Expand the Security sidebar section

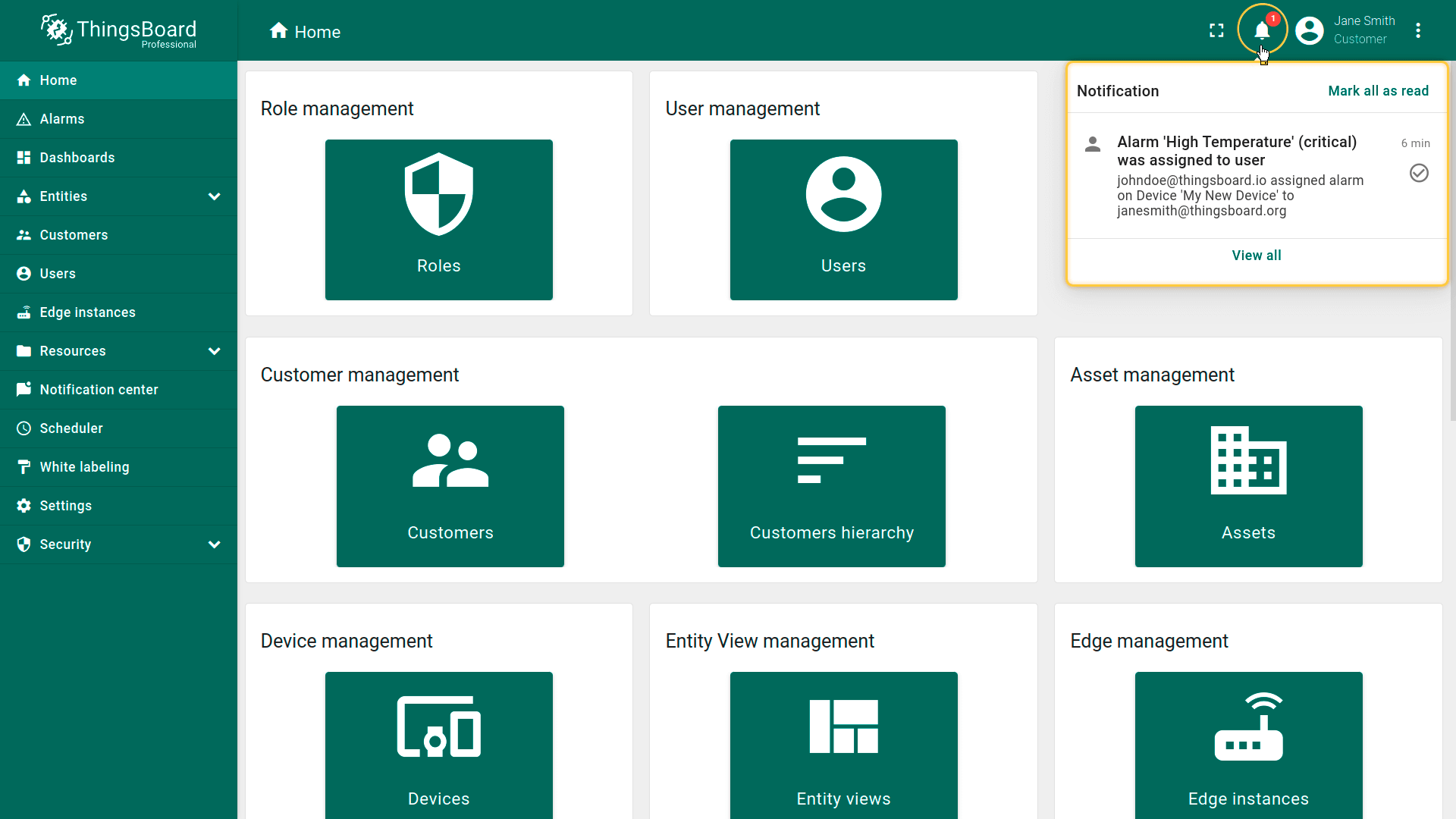[215, 544]
